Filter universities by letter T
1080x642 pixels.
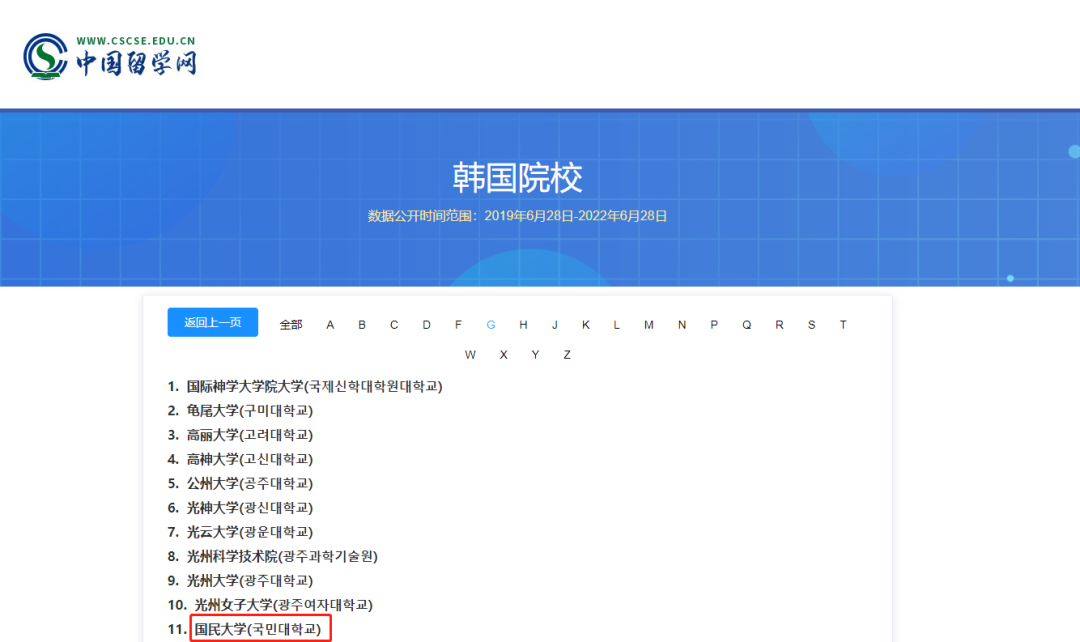pyautogui.click(x=843, y=324)
